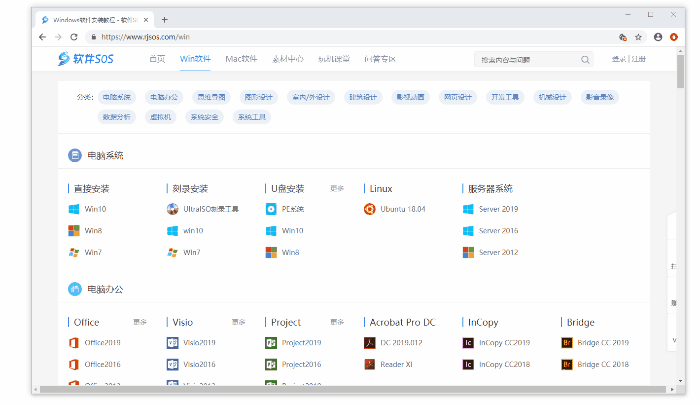The image size is (700, 405).
Task: Click the Visio2016 icon
Action: 172,364
